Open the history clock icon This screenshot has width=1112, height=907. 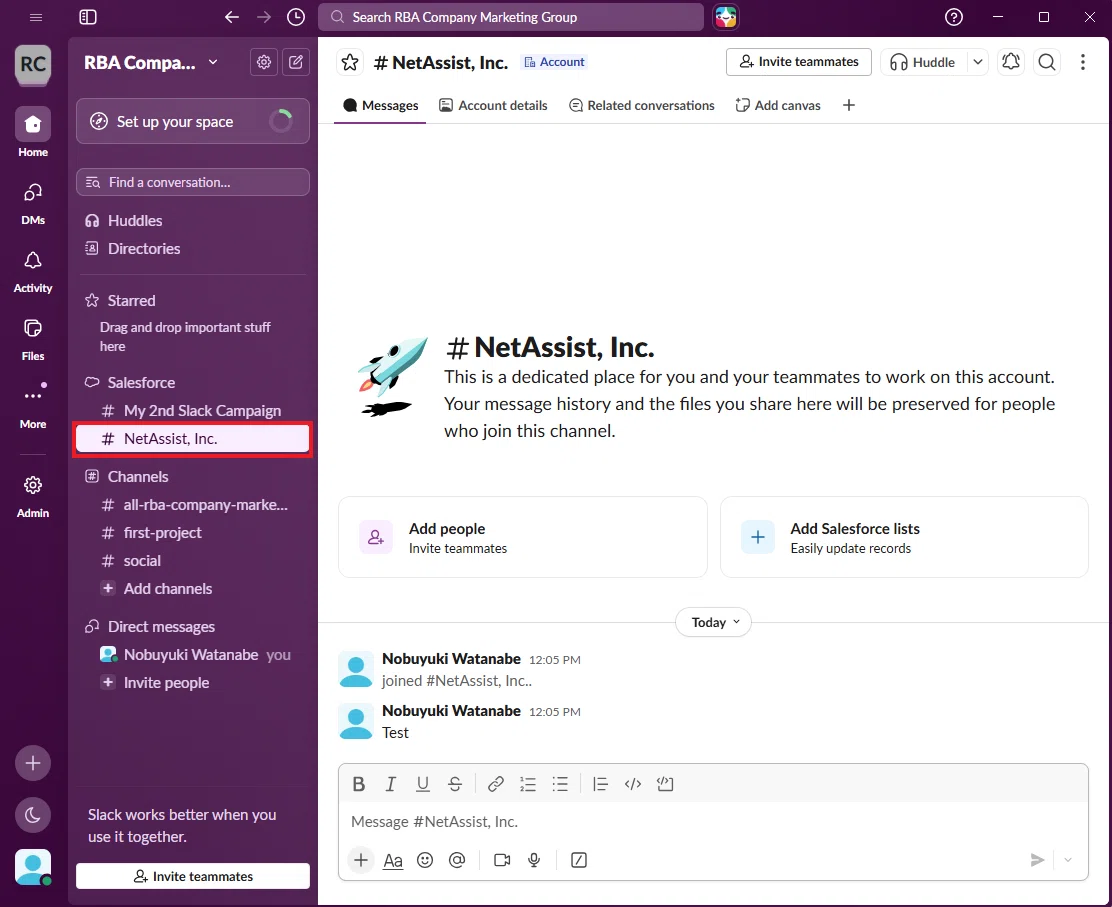(296, 17)
